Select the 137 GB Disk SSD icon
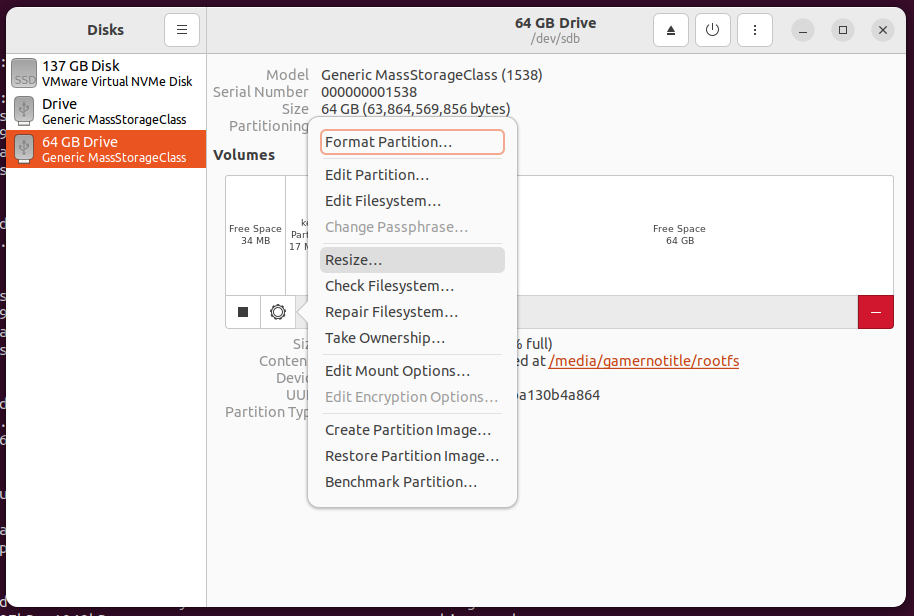This screenshot has width=914, height=616. [x=24, y=73]
